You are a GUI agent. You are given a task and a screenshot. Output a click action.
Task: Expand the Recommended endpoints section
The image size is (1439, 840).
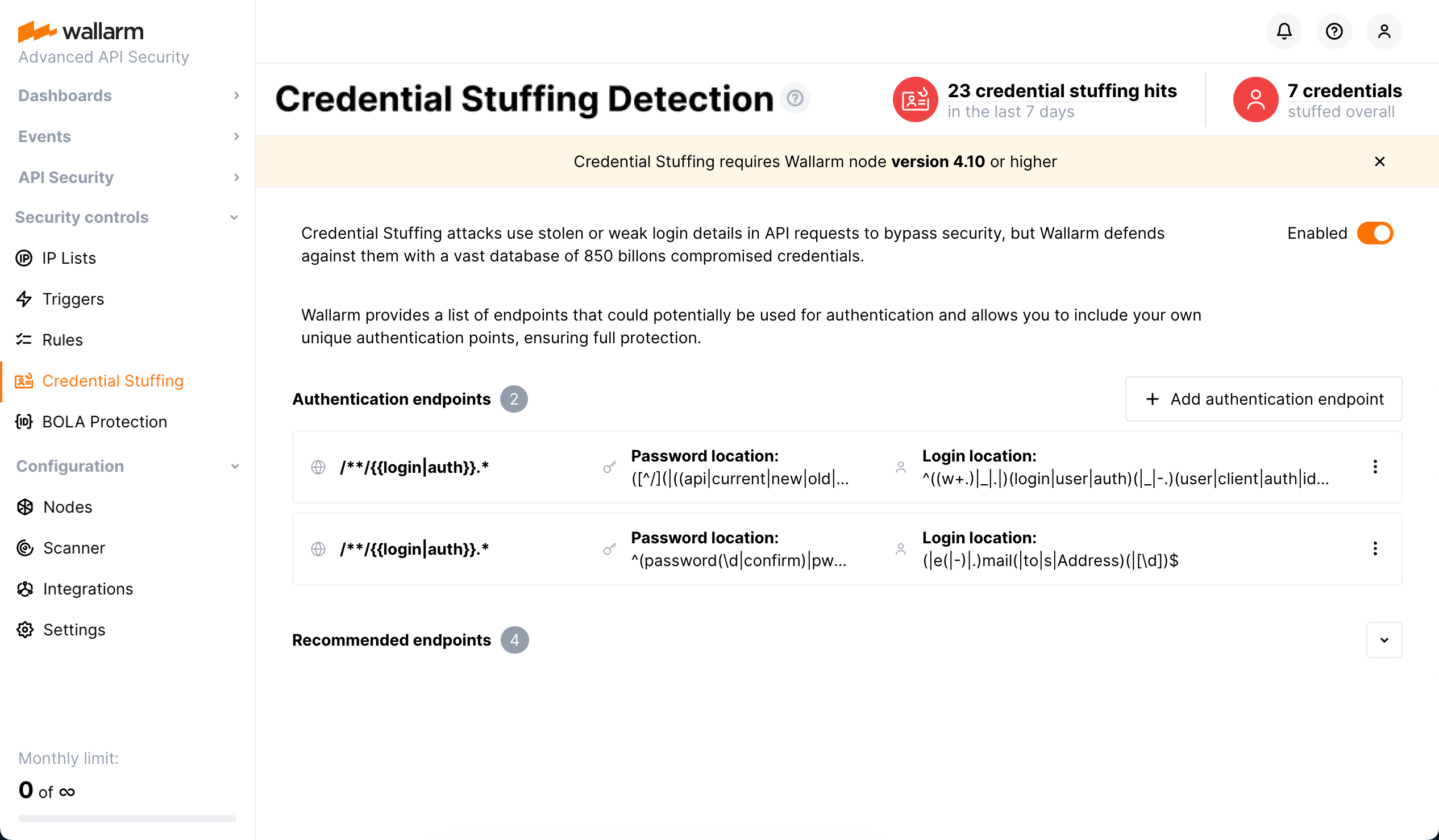coord(1384,639)
